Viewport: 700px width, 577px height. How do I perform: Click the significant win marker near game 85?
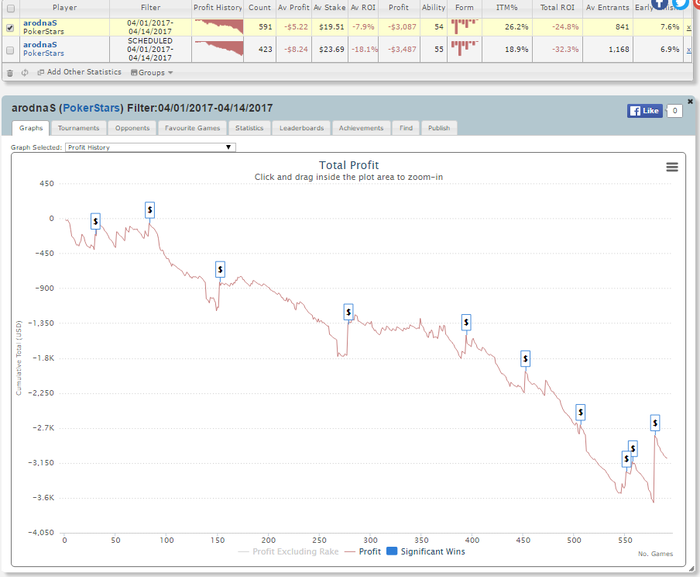[150, 210]
